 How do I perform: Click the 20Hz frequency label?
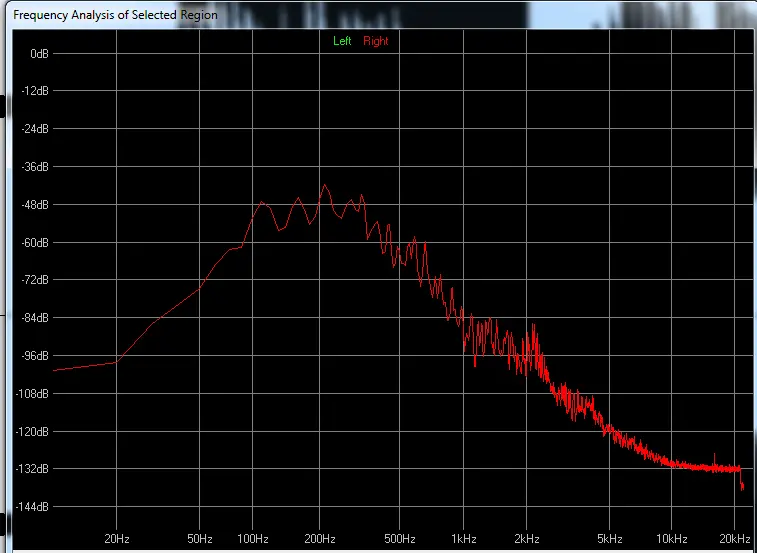click(x=117, y=539)
